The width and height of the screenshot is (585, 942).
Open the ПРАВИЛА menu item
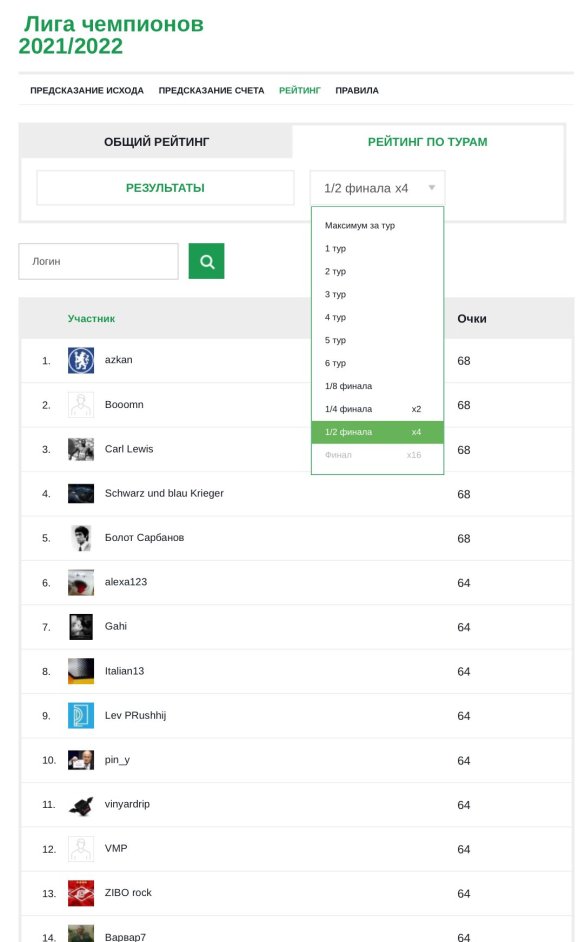click(357, 91)
